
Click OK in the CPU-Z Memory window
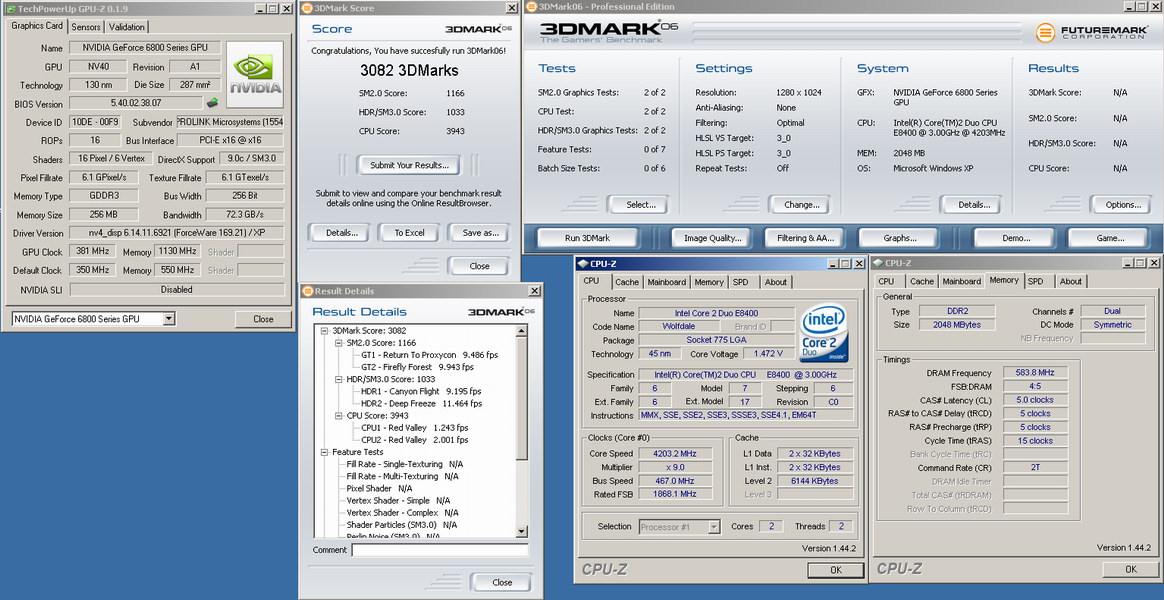pos(1131,569)
